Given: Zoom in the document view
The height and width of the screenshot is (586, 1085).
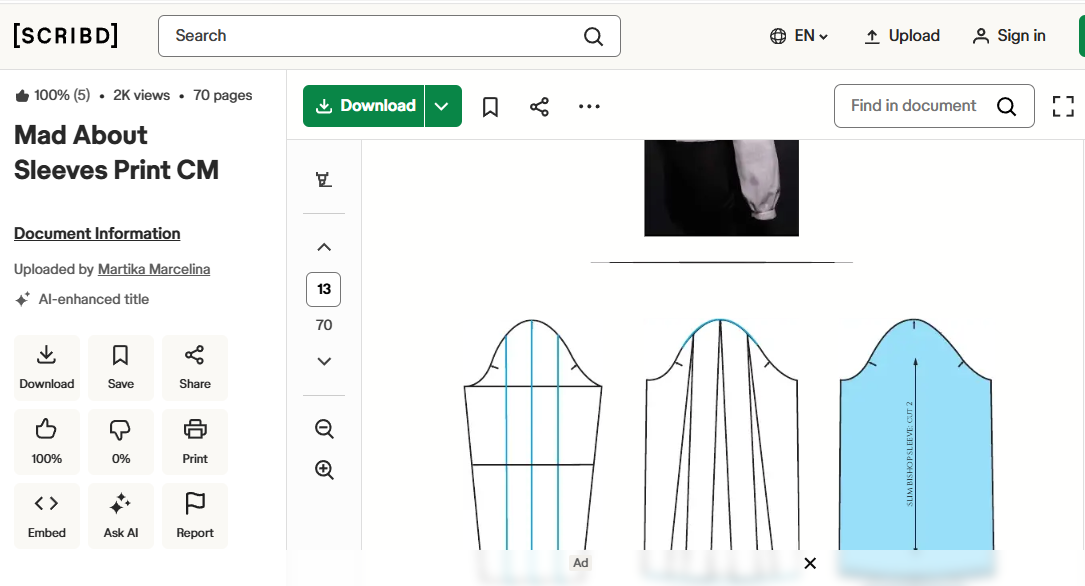Looking at the screenshot, I should click(x=324, y=470).
